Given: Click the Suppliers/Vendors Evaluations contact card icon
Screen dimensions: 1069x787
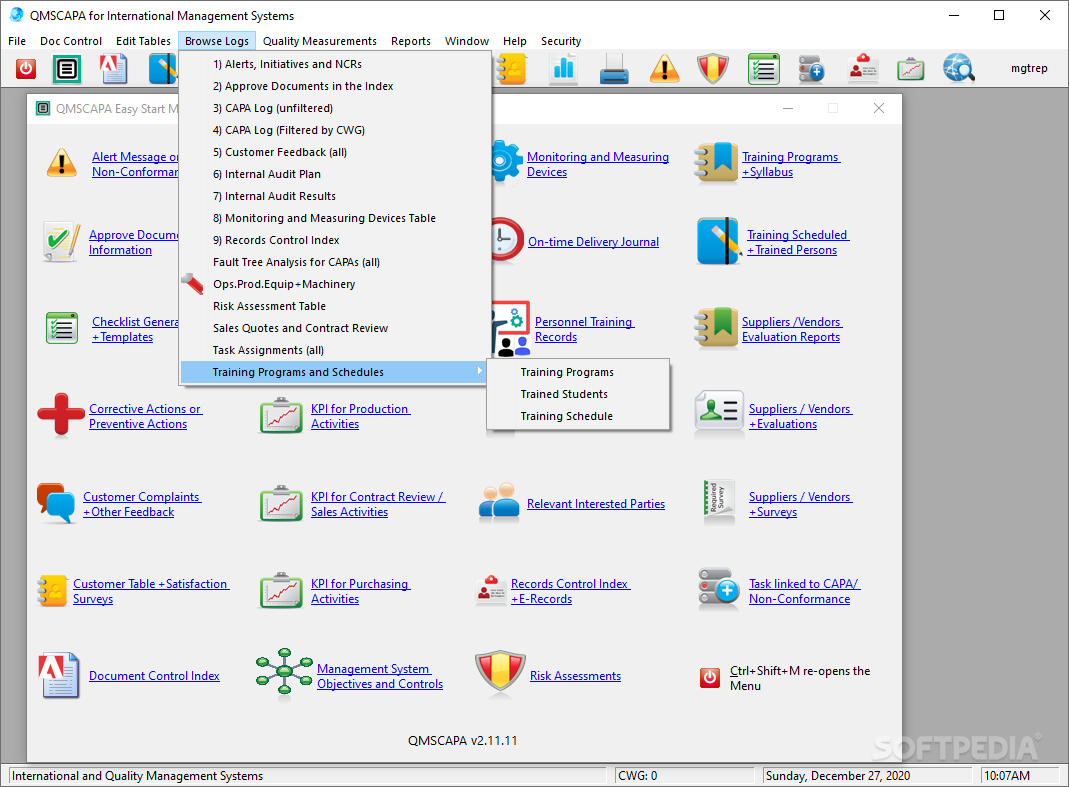Looking at the screenshot, I should [719, 411].
